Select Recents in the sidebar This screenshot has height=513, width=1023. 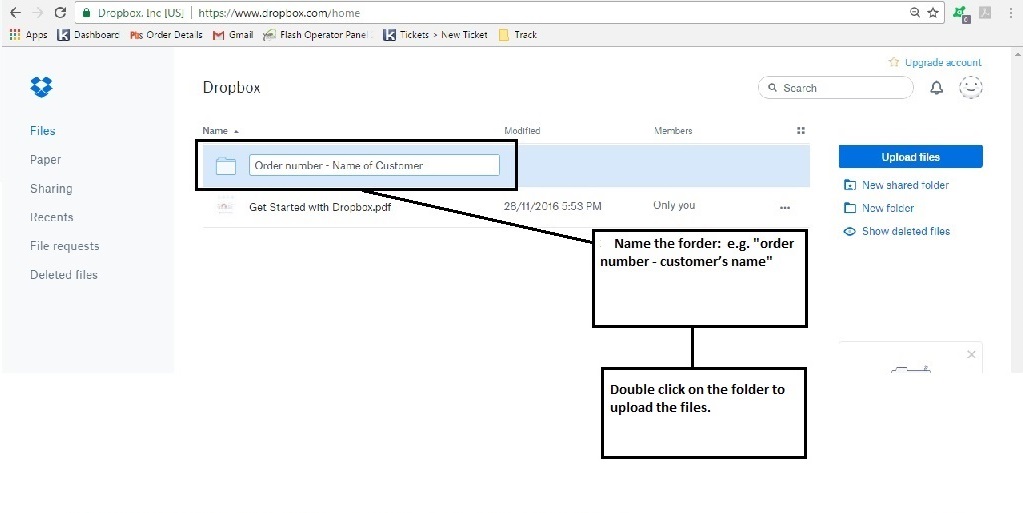52,217
